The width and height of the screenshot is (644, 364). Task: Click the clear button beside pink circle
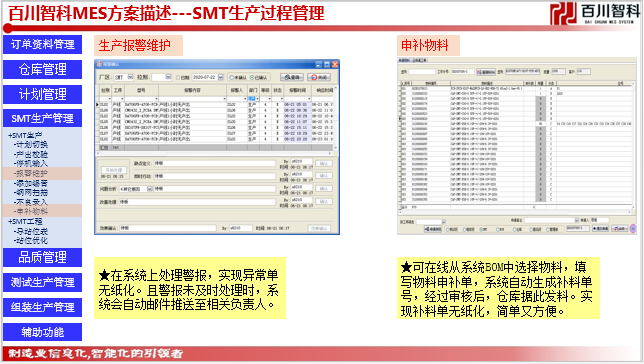point(620,228)
